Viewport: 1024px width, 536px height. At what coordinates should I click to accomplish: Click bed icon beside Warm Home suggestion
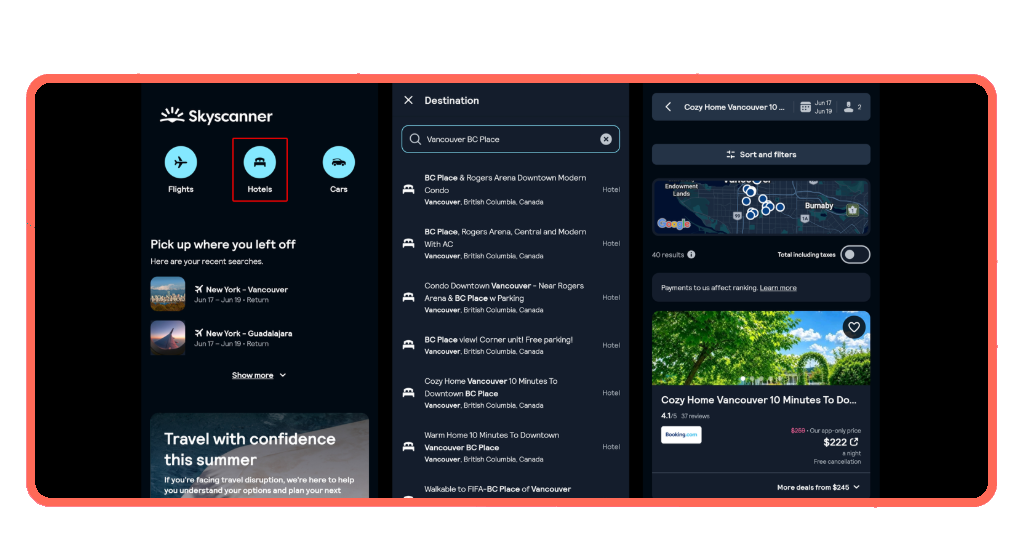point(408,447)
